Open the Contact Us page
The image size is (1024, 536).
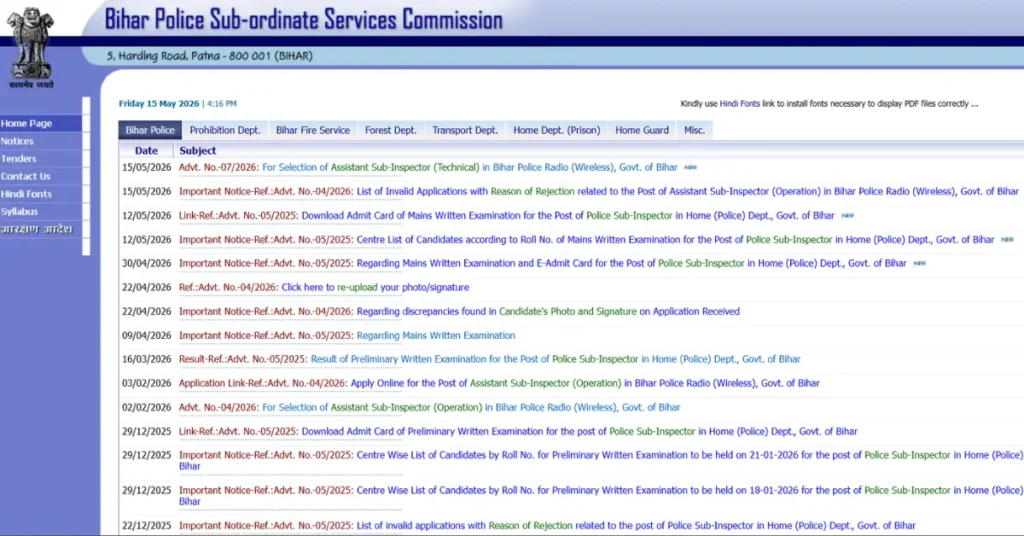pos(25,176)
